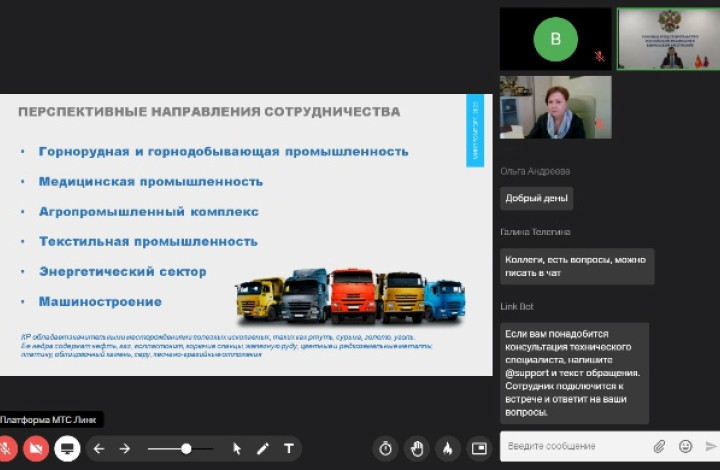
Task: Click bullet 'Агропромышленный комплекс'
Action: point(149,212)
